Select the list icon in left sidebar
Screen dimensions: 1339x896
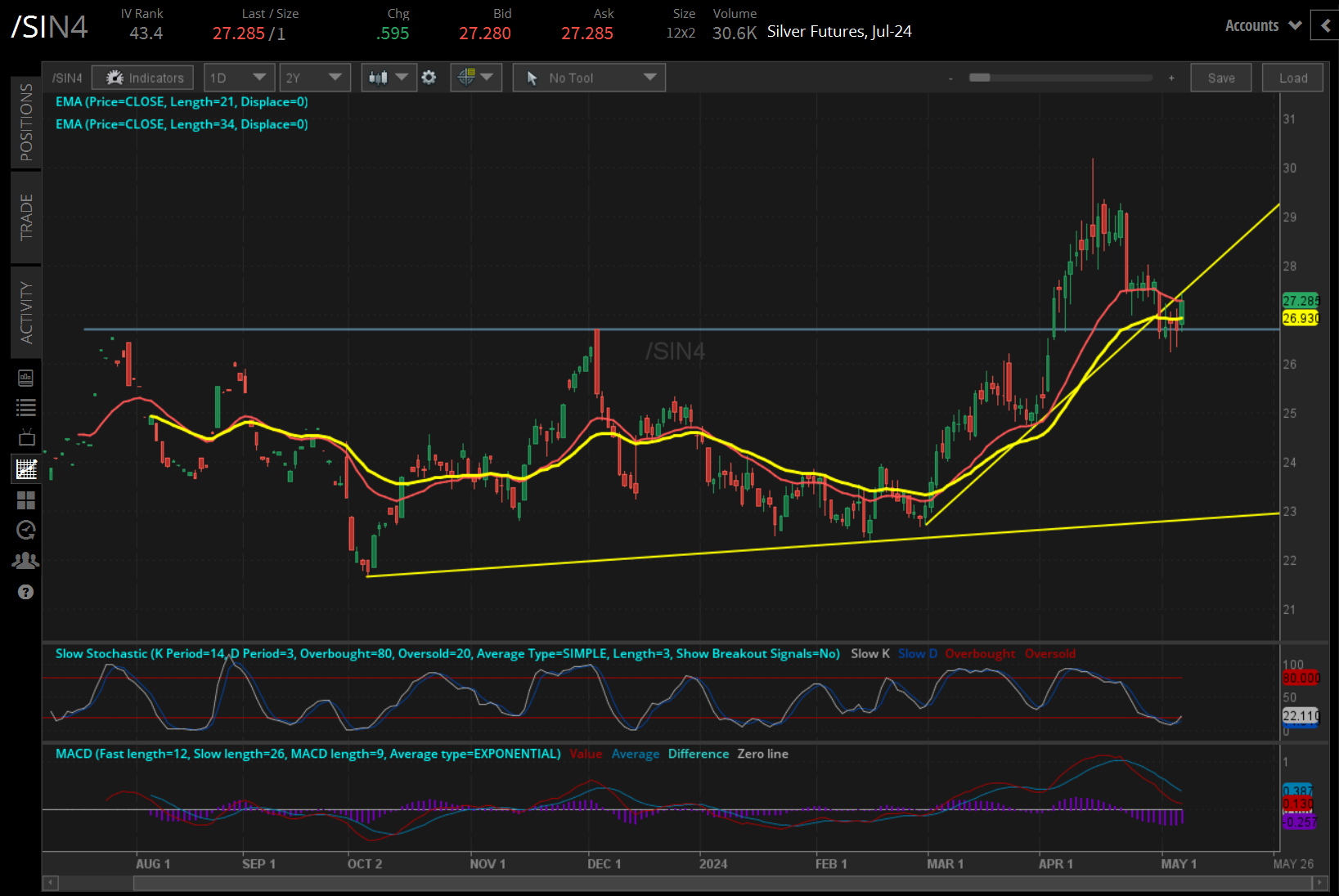tap(25, 407)
